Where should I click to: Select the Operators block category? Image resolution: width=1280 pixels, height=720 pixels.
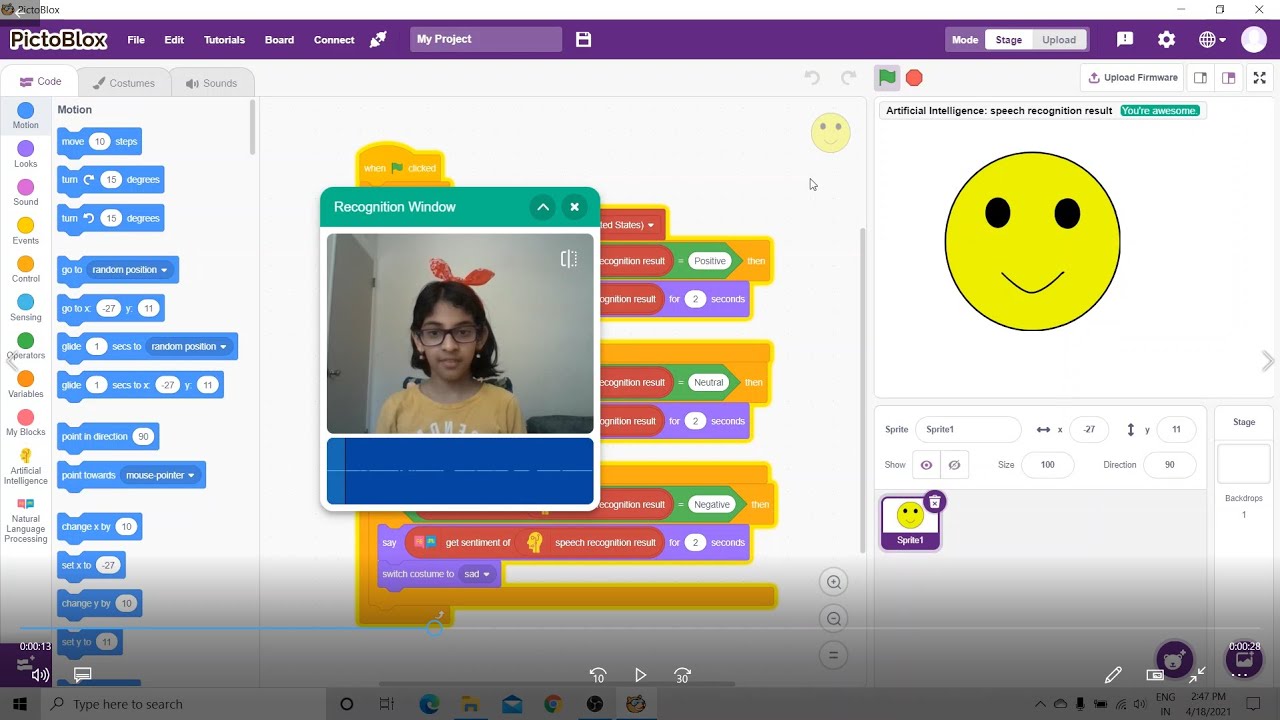pos(26,346)
